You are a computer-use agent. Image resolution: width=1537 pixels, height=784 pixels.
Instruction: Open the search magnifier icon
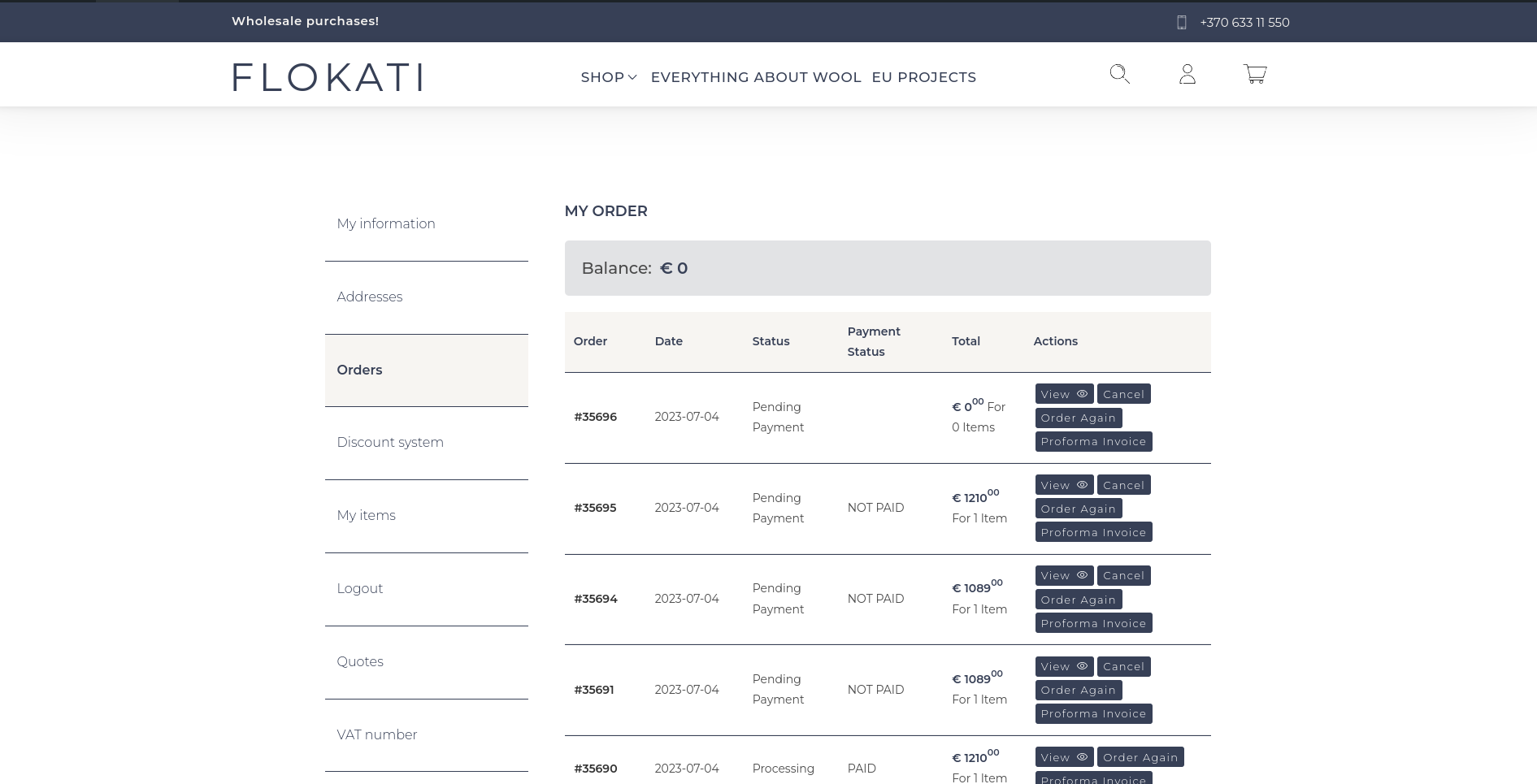pos(1120,74)
